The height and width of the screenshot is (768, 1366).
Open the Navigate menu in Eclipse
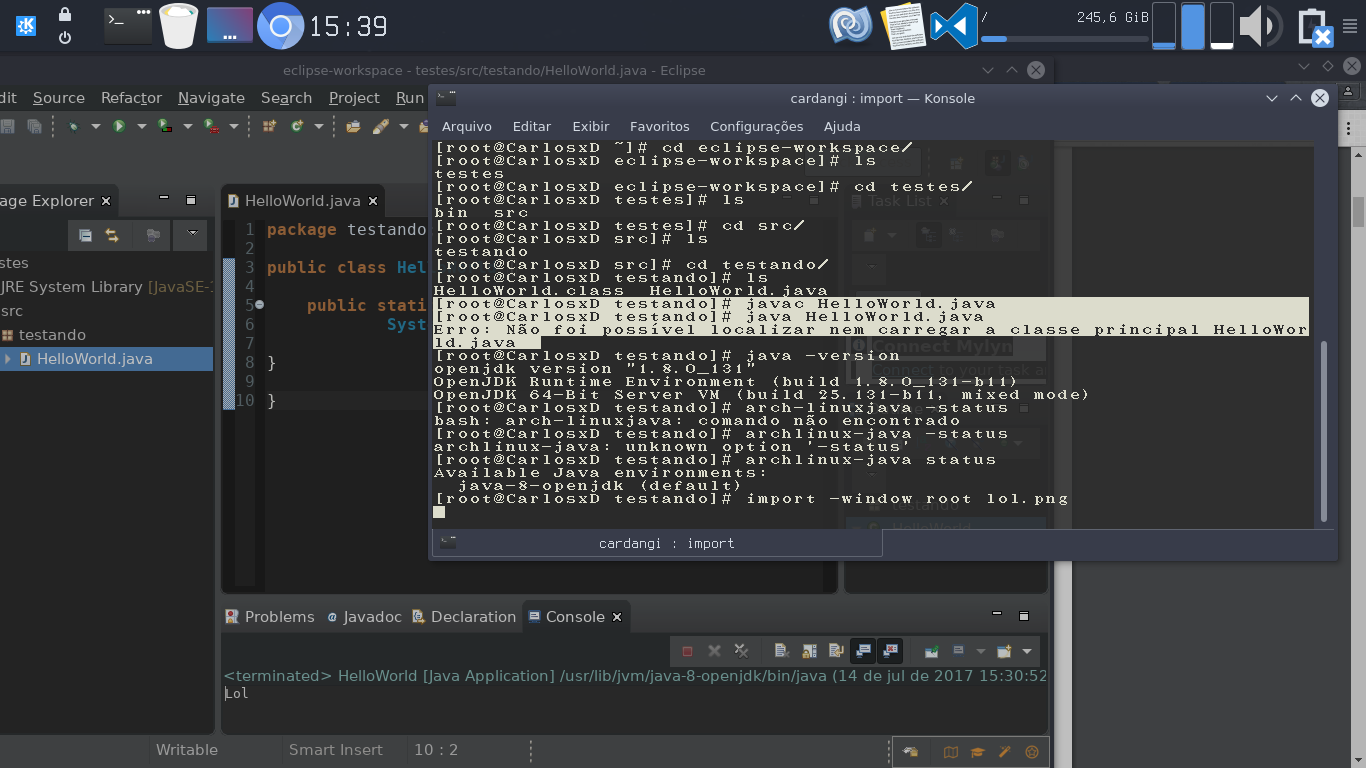tap(211, 98)
